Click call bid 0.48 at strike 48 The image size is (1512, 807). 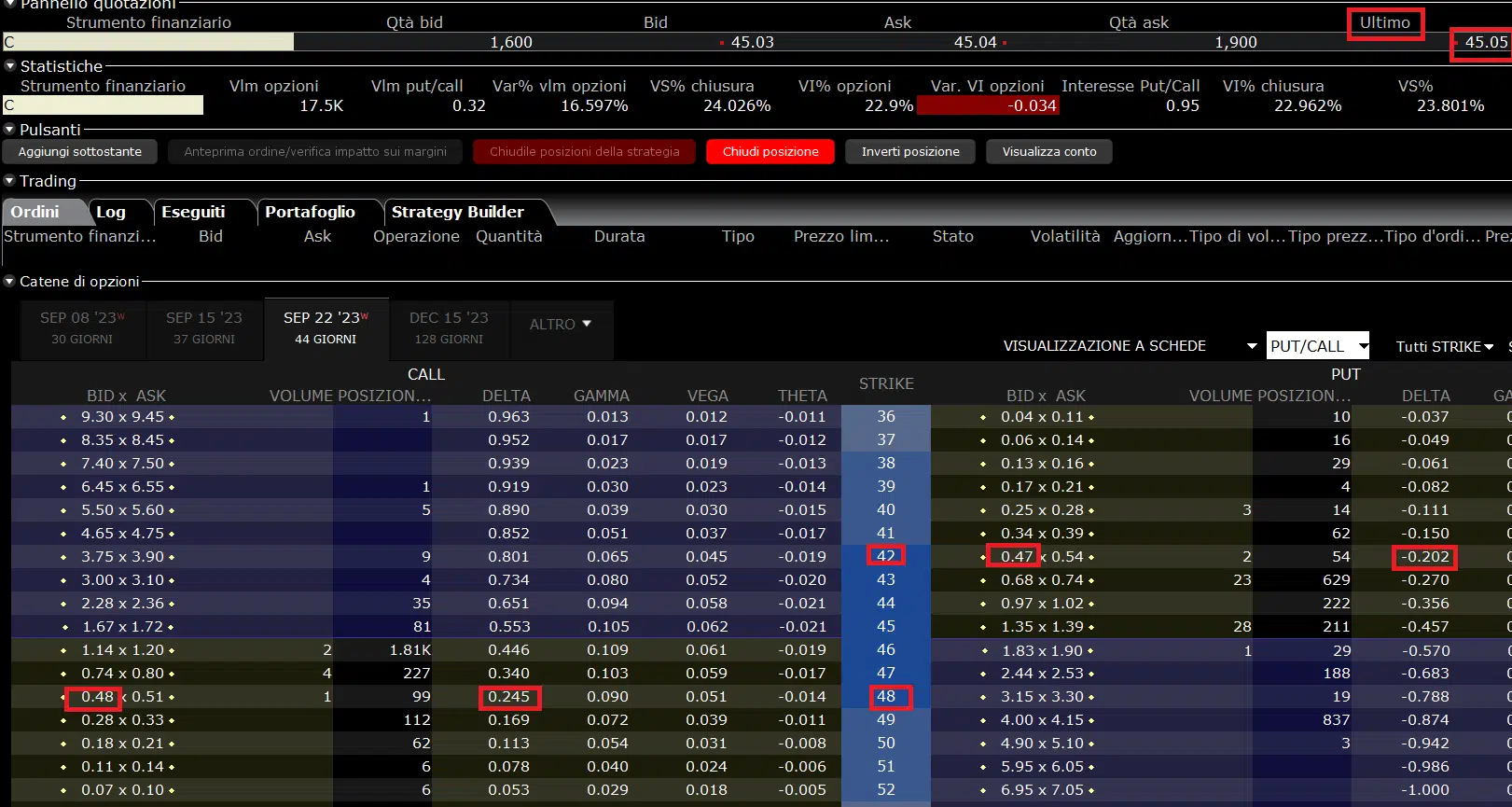pos(97,697)
